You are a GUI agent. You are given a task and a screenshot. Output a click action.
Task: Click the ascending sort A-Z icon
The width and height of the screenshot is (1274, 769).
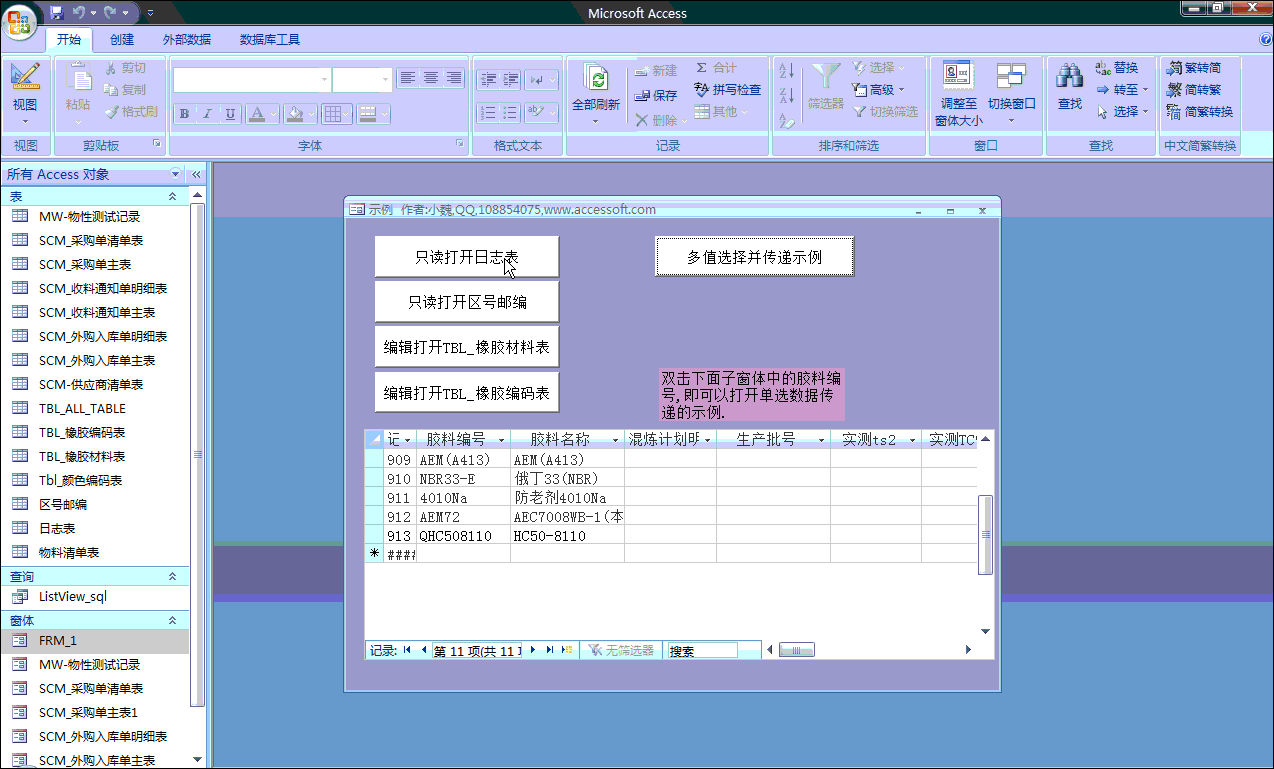786,71
